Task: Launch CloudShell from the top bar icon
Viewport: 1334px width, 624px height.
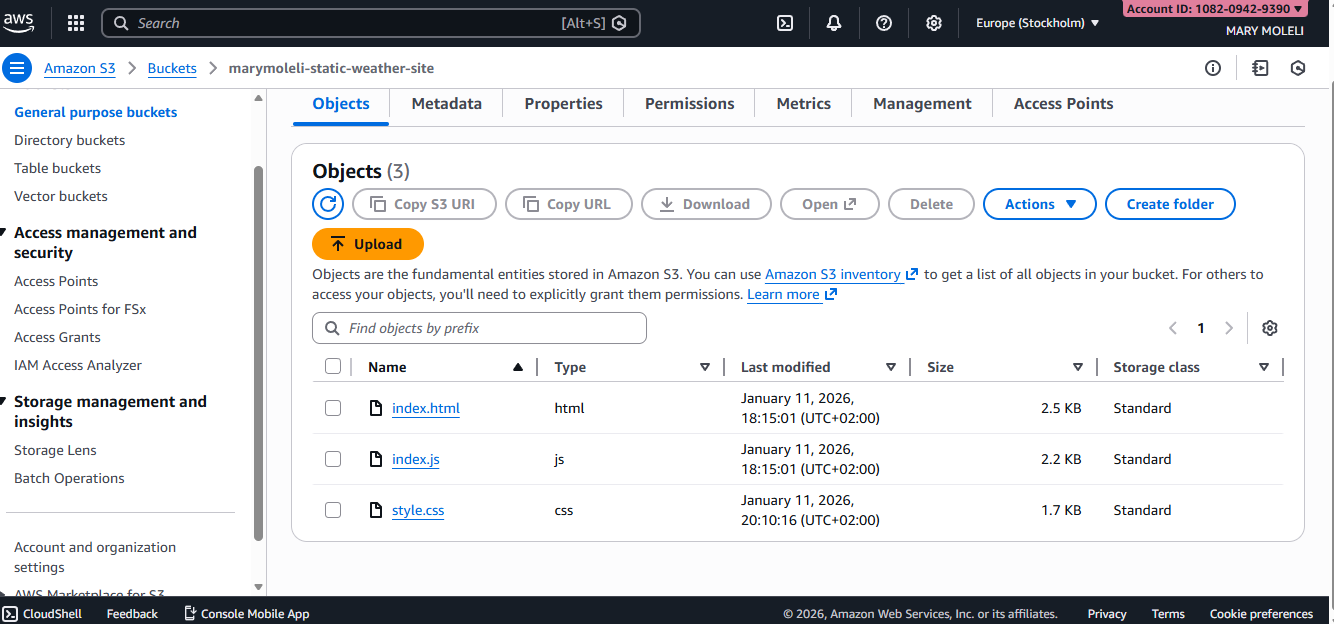Action: point(785,23)
